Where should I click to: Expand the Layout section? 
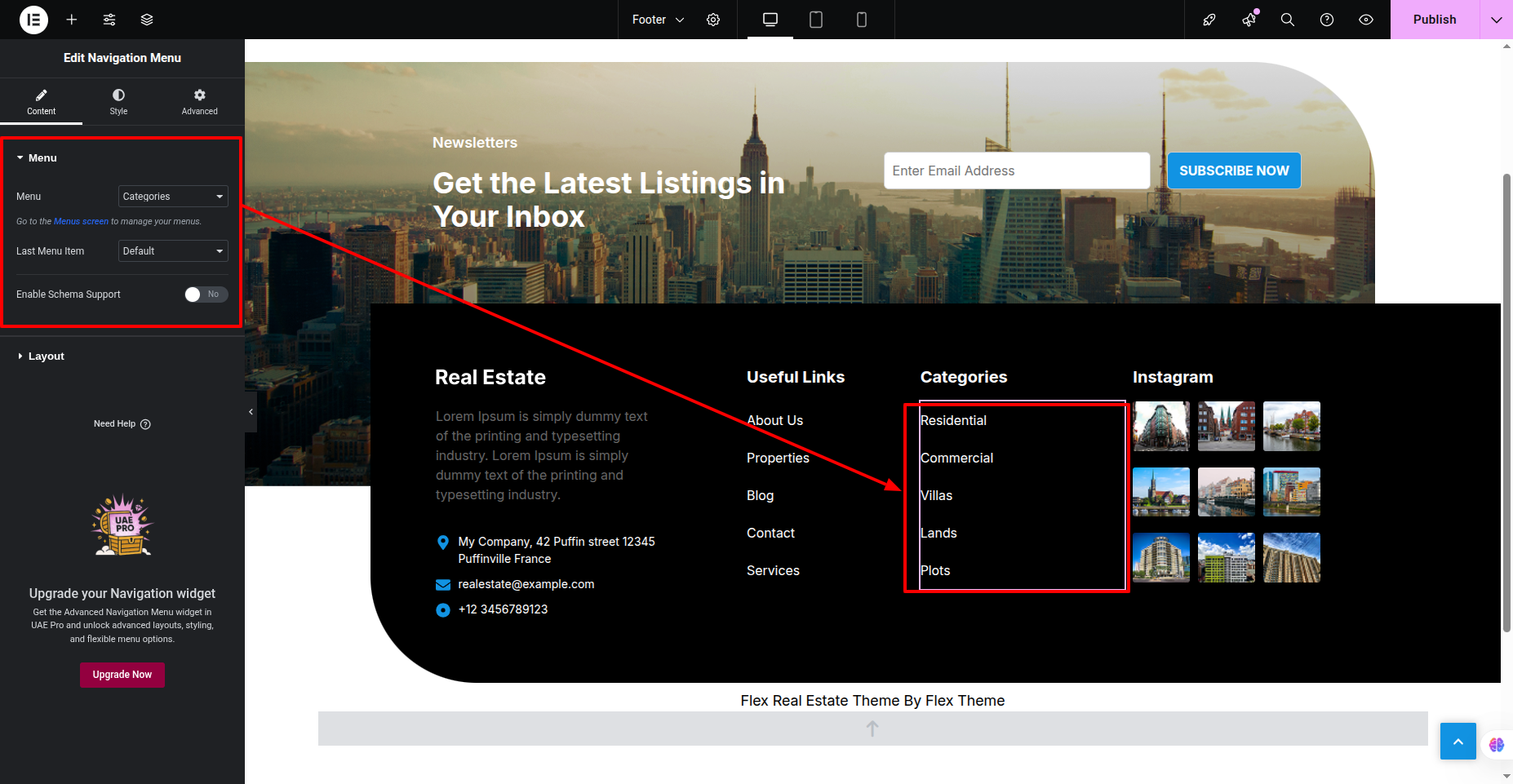[x=47, y=357]
